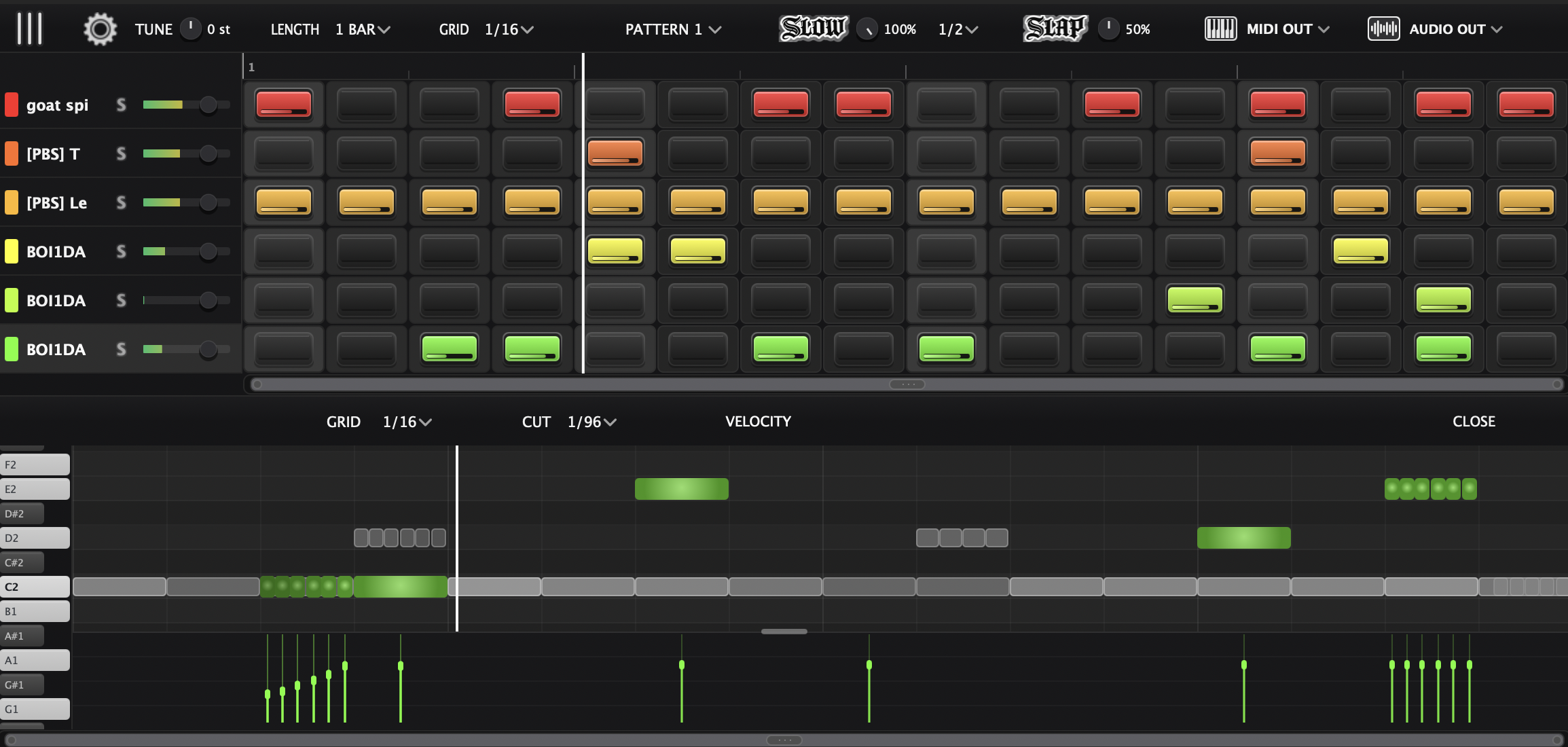The width and height of the screenshot is (1568, 747).
Task: Open the piano roll Grid 1/16 dropdown
Action: [407, 422]
